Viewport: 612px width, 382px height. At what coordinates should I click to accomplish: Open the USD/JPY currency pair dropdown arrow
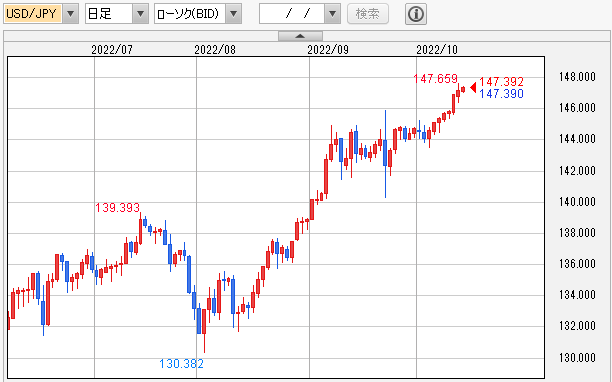tap(71, 14)
